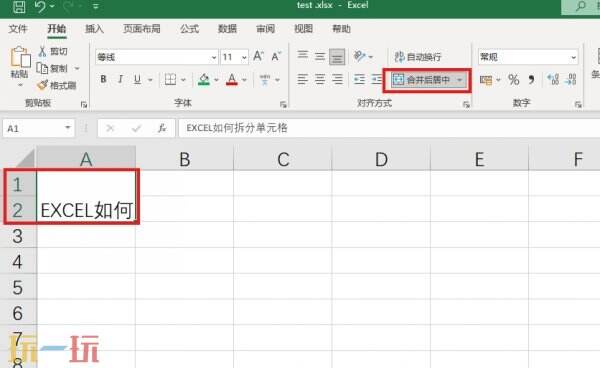The image size is (600, 368).
Task: Align text right icon
Action: click(x=337, y=80)
